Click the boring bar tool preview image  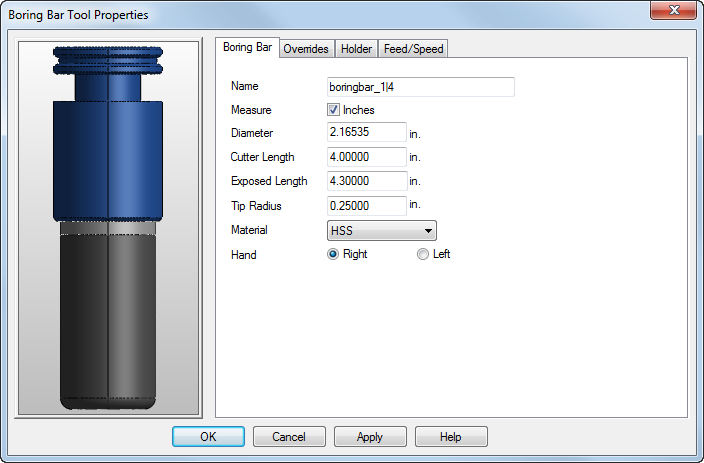(x=108, y=228)
